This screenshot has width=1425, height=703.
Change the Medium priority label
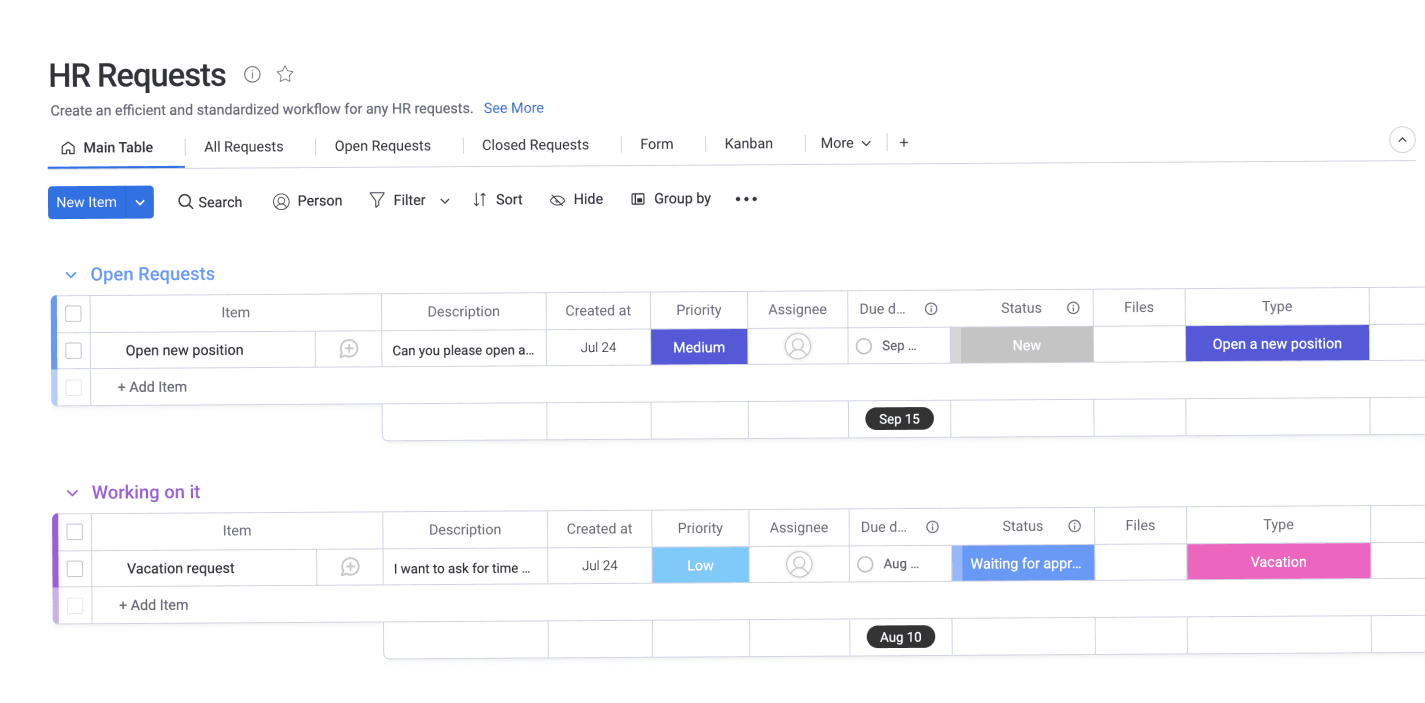(699, 347)
